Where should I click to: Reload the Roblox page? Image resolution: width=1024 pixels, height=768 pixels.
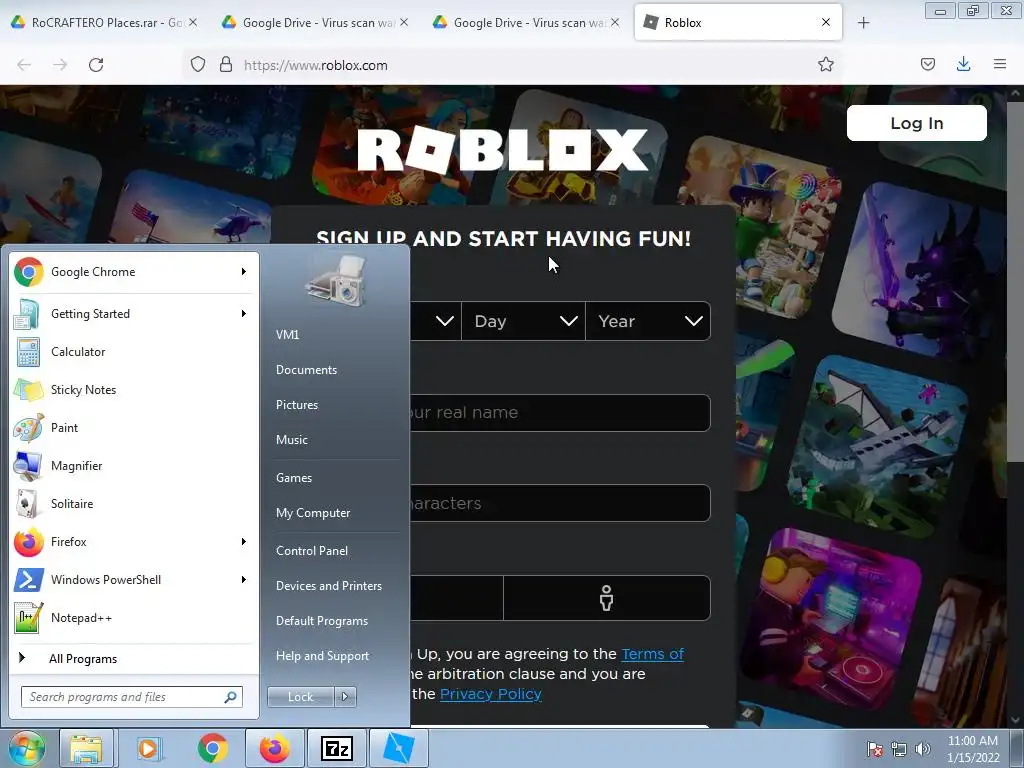click(96, 65)
